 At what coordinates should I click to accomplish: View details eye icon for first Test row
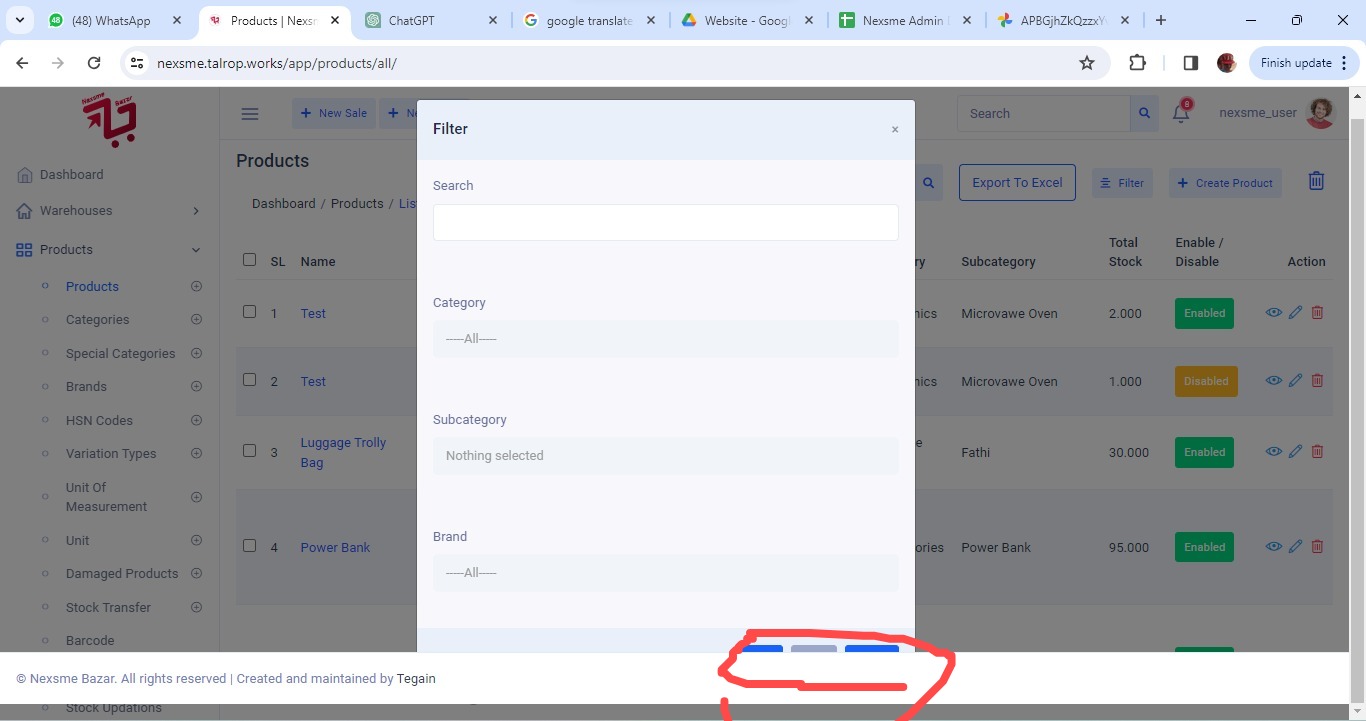click(1273, 312)
